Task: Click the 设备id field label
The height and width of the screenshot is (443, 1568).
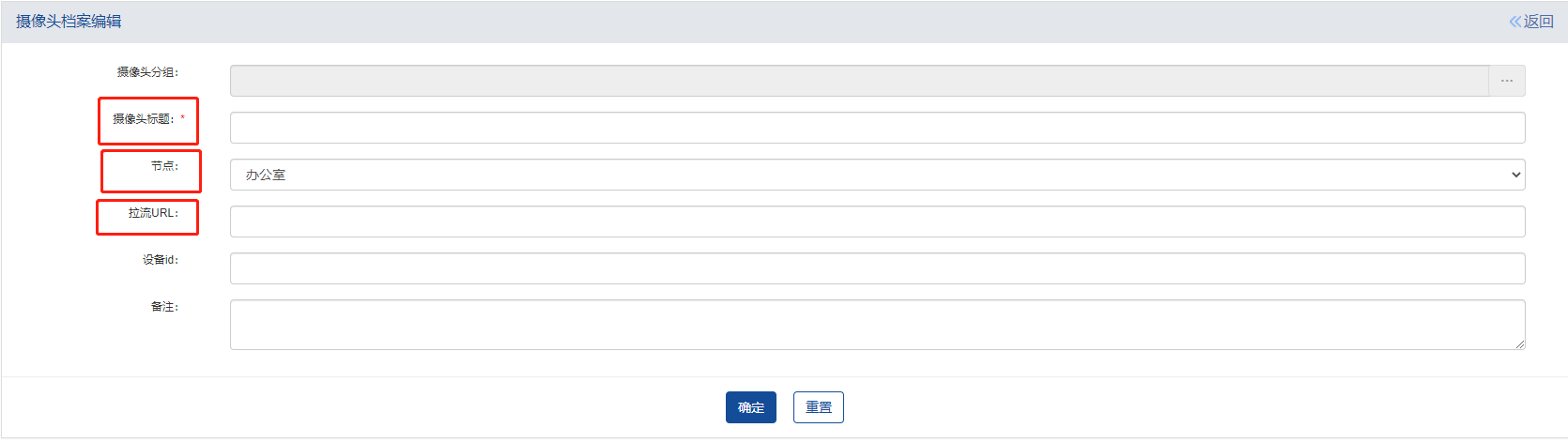Action: click(160, 260)
